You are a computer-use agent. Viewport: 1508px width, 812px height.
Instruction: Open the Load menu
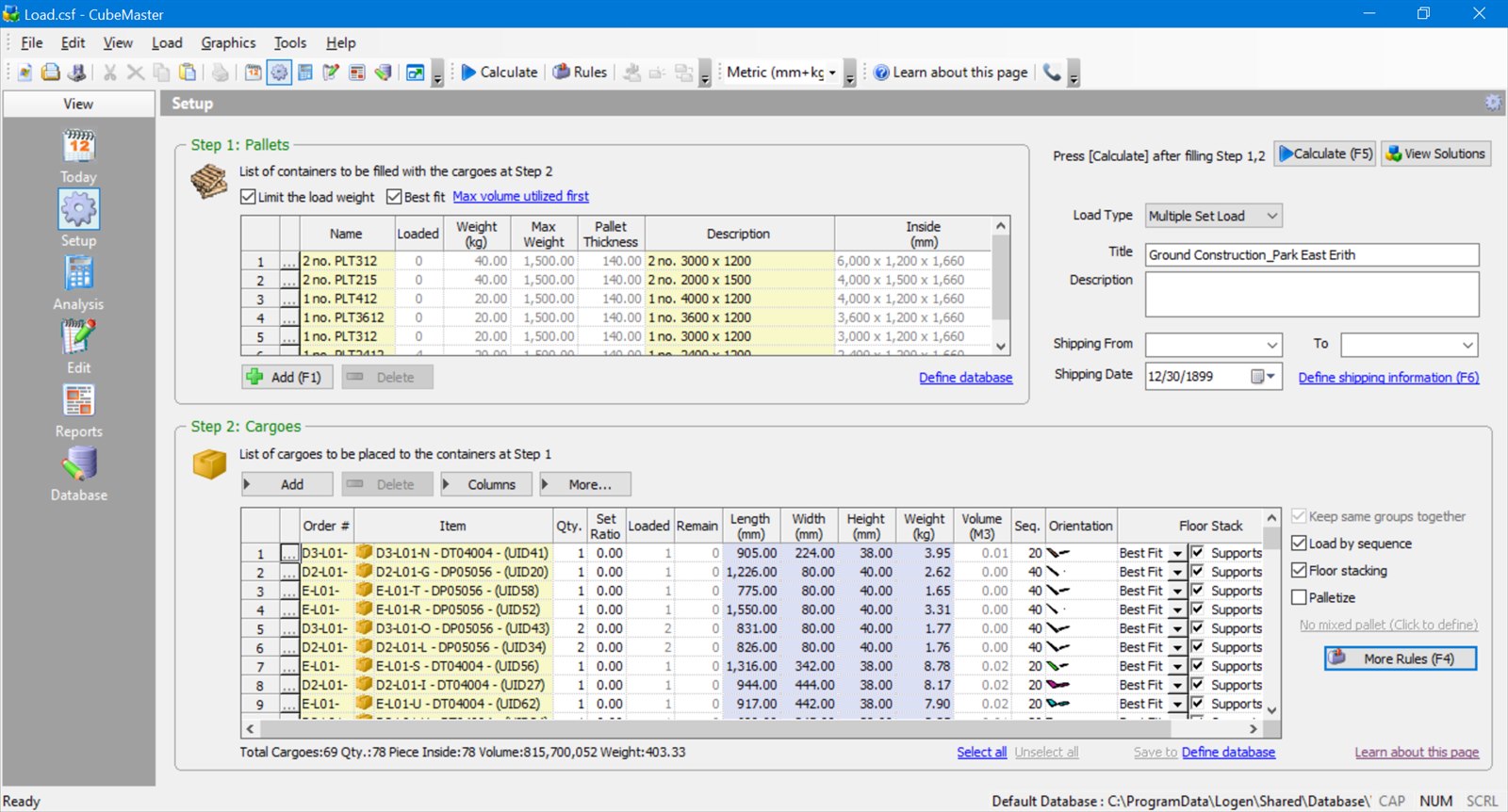(x=167, y=42)
